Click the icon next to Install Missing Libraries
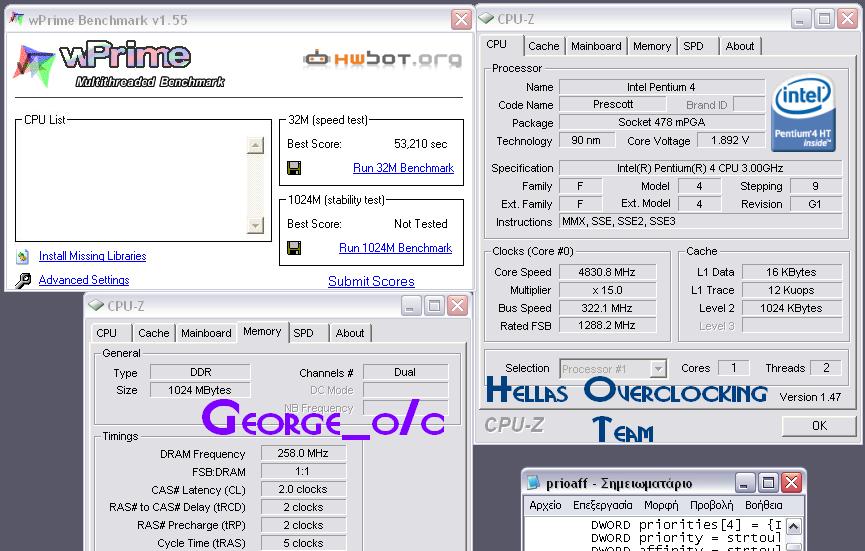Image resolution: width=865 pixels, height=551 pixels. tap(23, 256)
